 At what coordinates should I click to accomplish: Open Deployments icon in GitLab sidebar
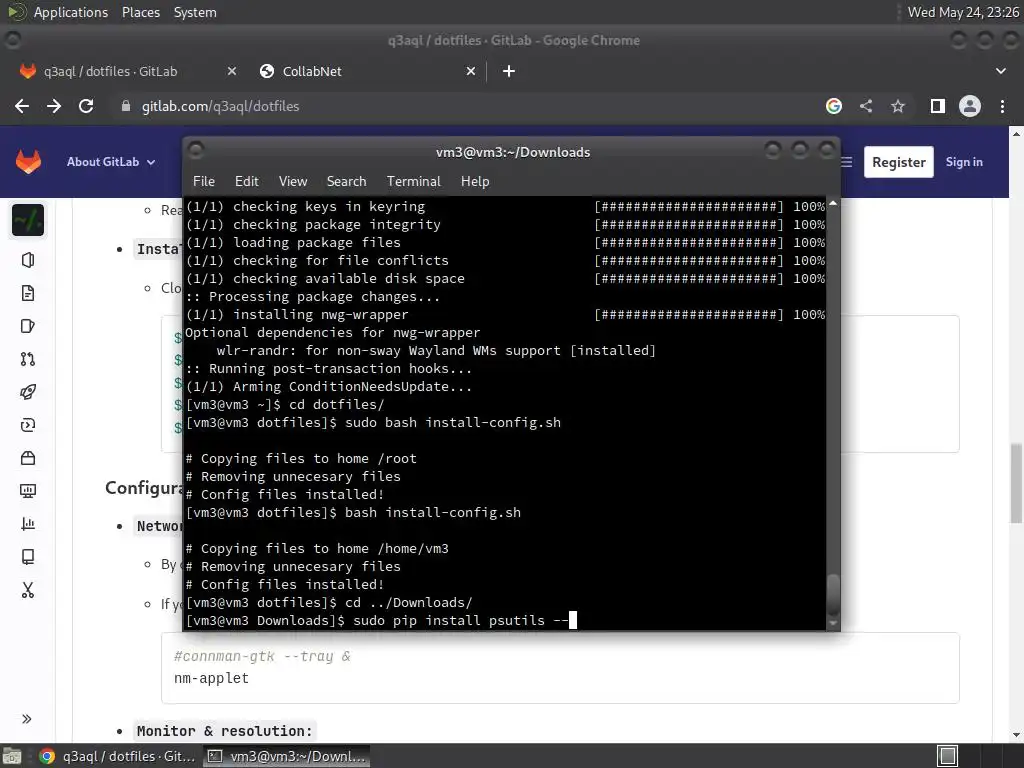[x=27, y=425]
